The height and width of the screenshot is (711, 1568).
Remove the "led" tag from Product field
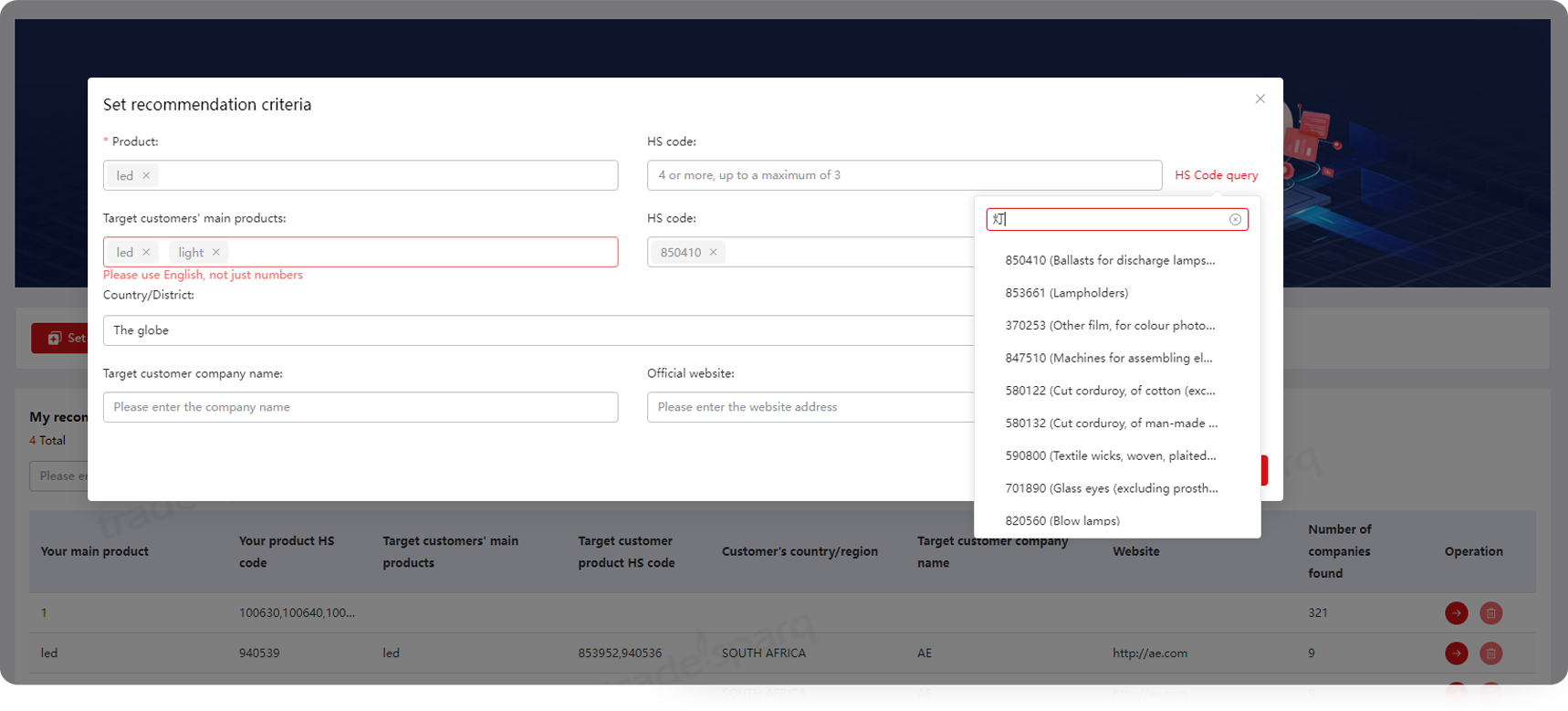pyautogui.click(x=146, y=175)
